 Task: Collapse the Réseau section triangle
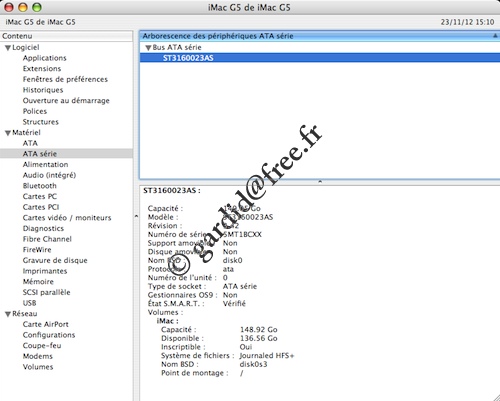[8, 314]
